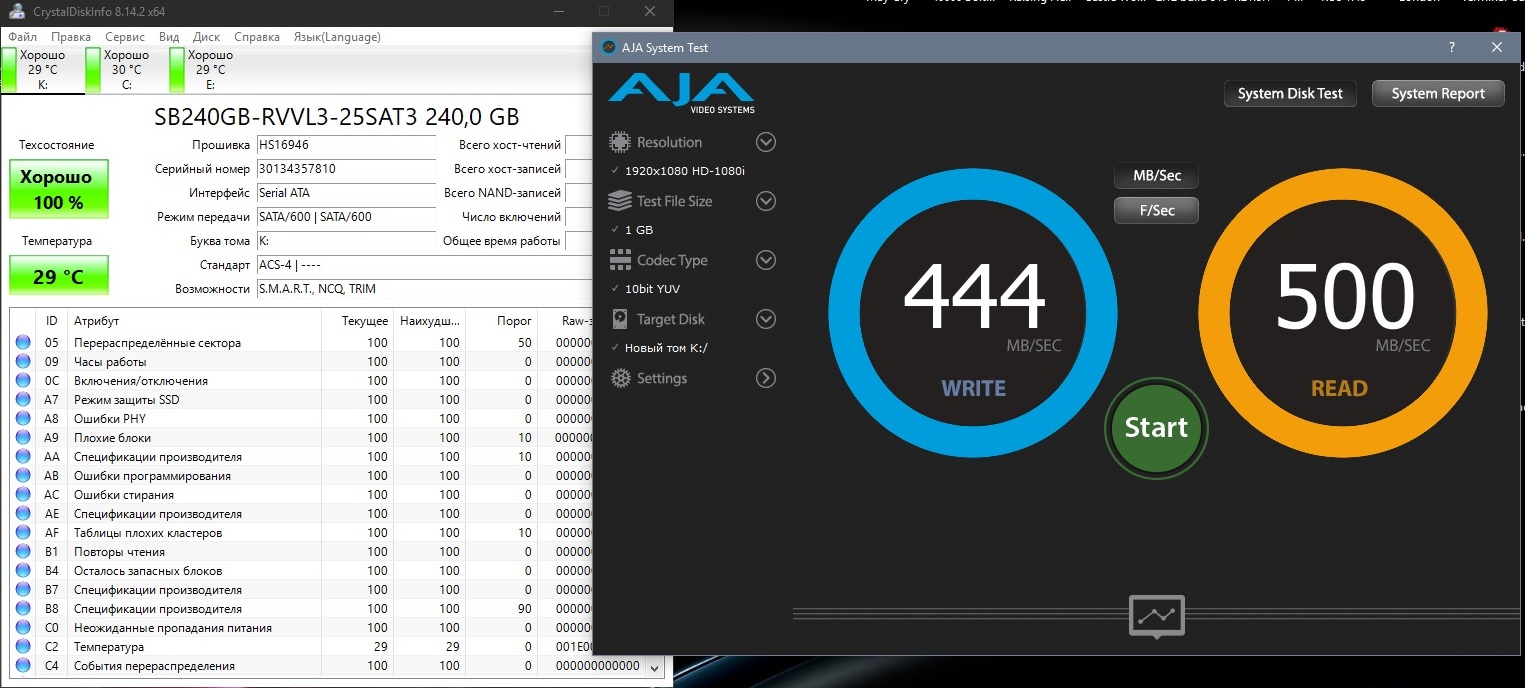The height and width of the screenshot is (688, 1525).
Task: Click the AJA Video Systems logo
Action: [x=681, y=93]
